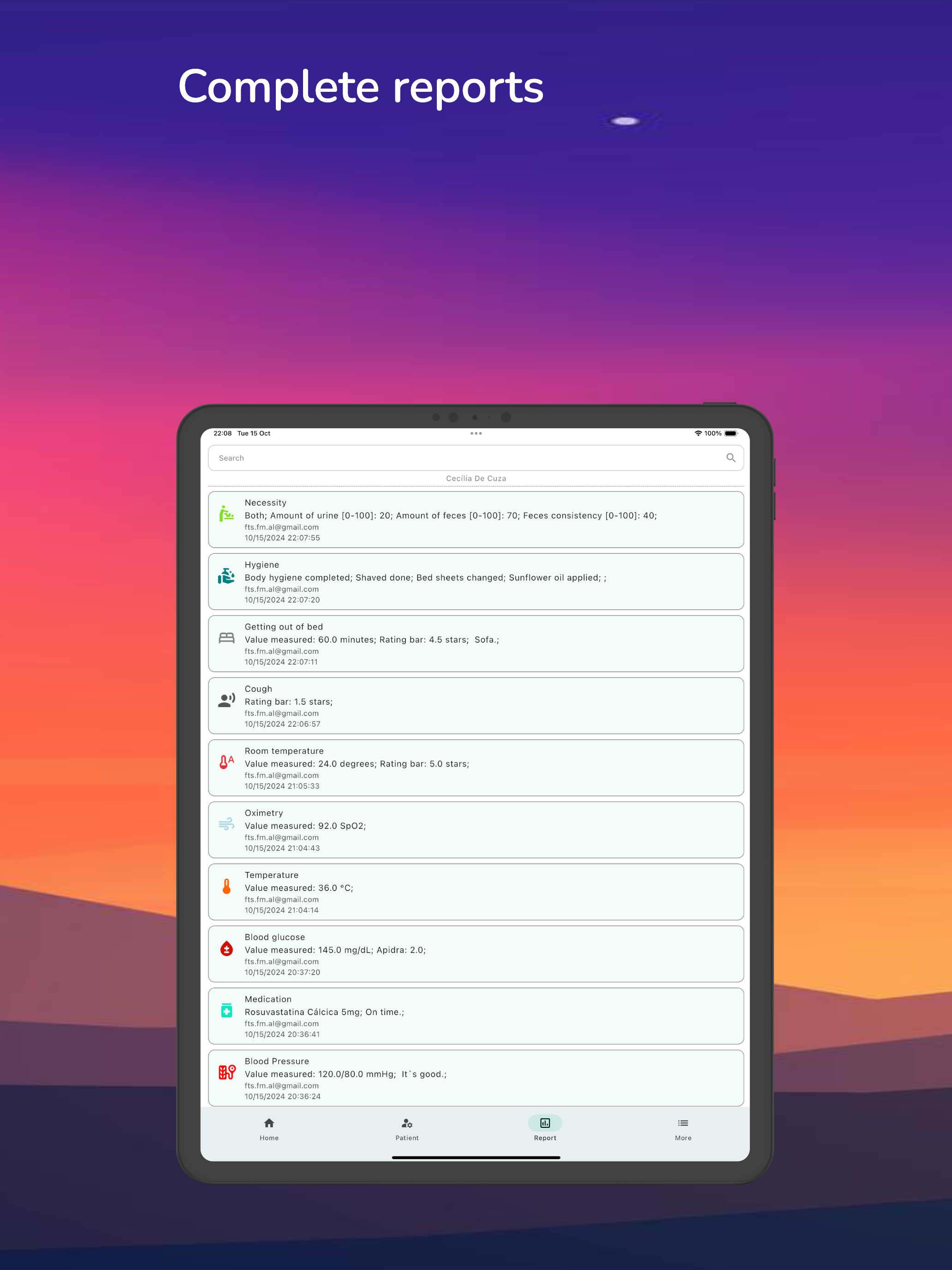Click the email under Blood glucose entry
Screen dimensions: 952x1270
pyautogui.click(x=282, y=961)
